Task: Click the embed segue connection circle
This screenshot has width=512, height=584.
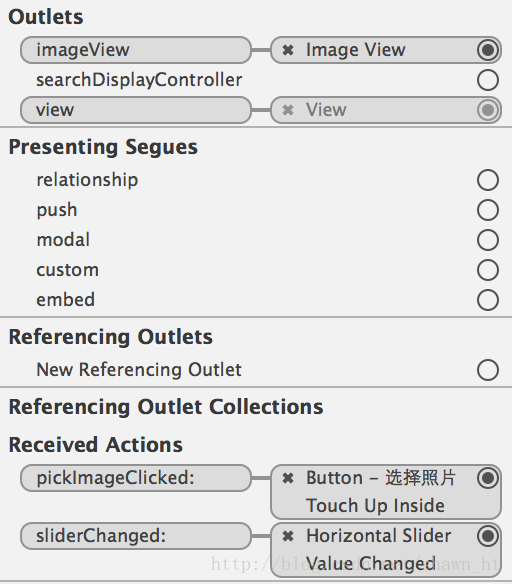Action: (x=488, y=300)
